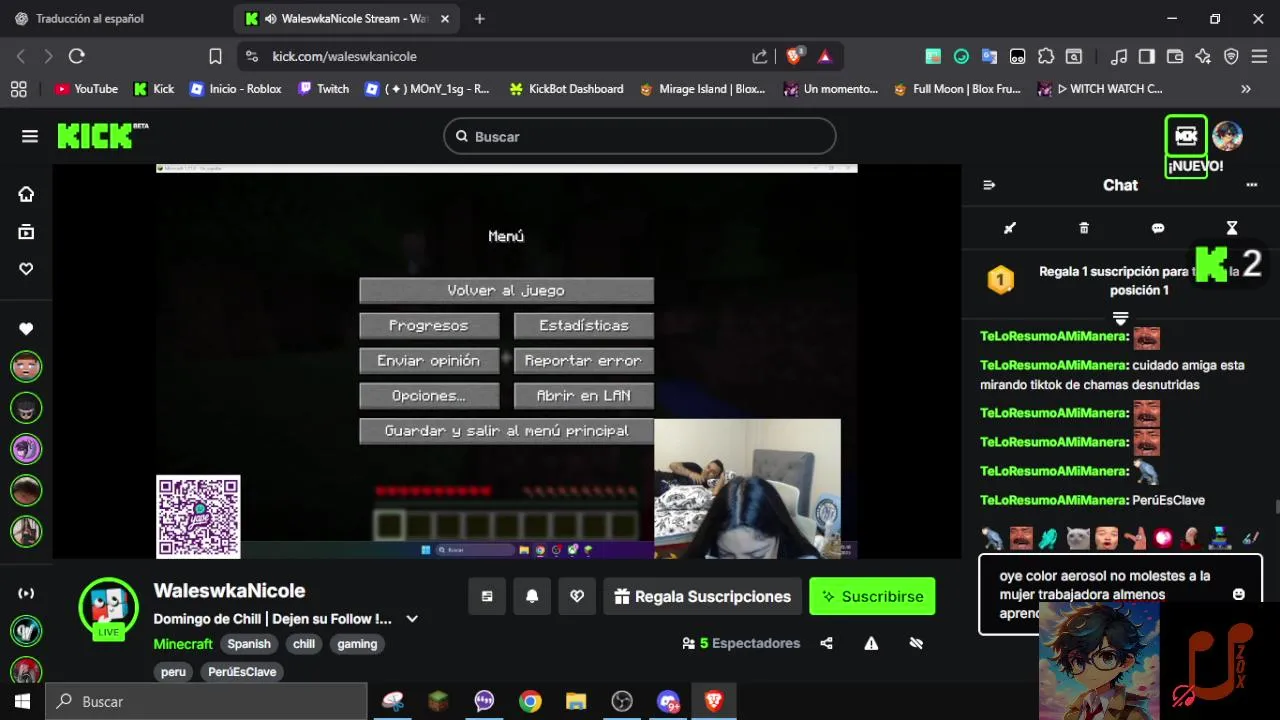Image resolution: width=1280 pixels, height=720 pixels.
Task: Open Following heart outline icon in sidebar
Action: [x=26, y=269]
